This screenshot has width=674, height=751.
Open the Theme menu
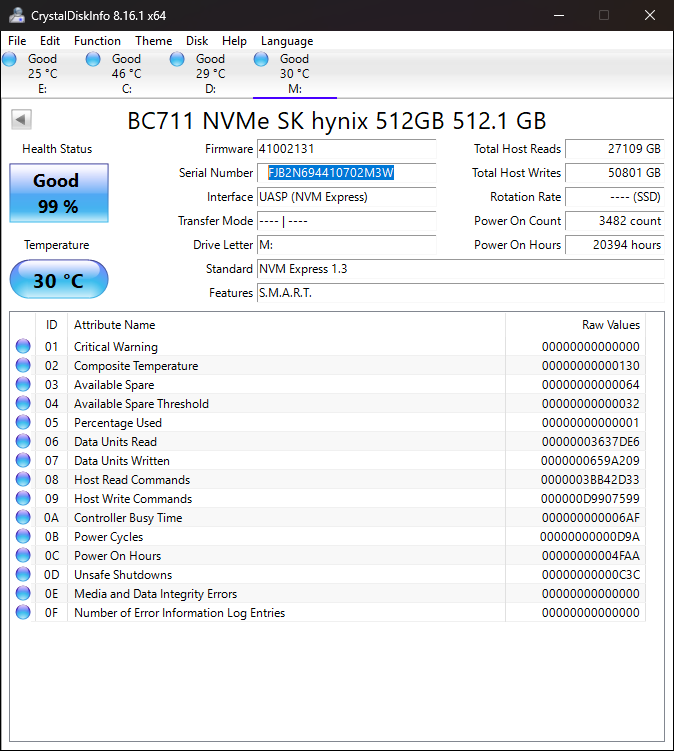click(153, 41)
